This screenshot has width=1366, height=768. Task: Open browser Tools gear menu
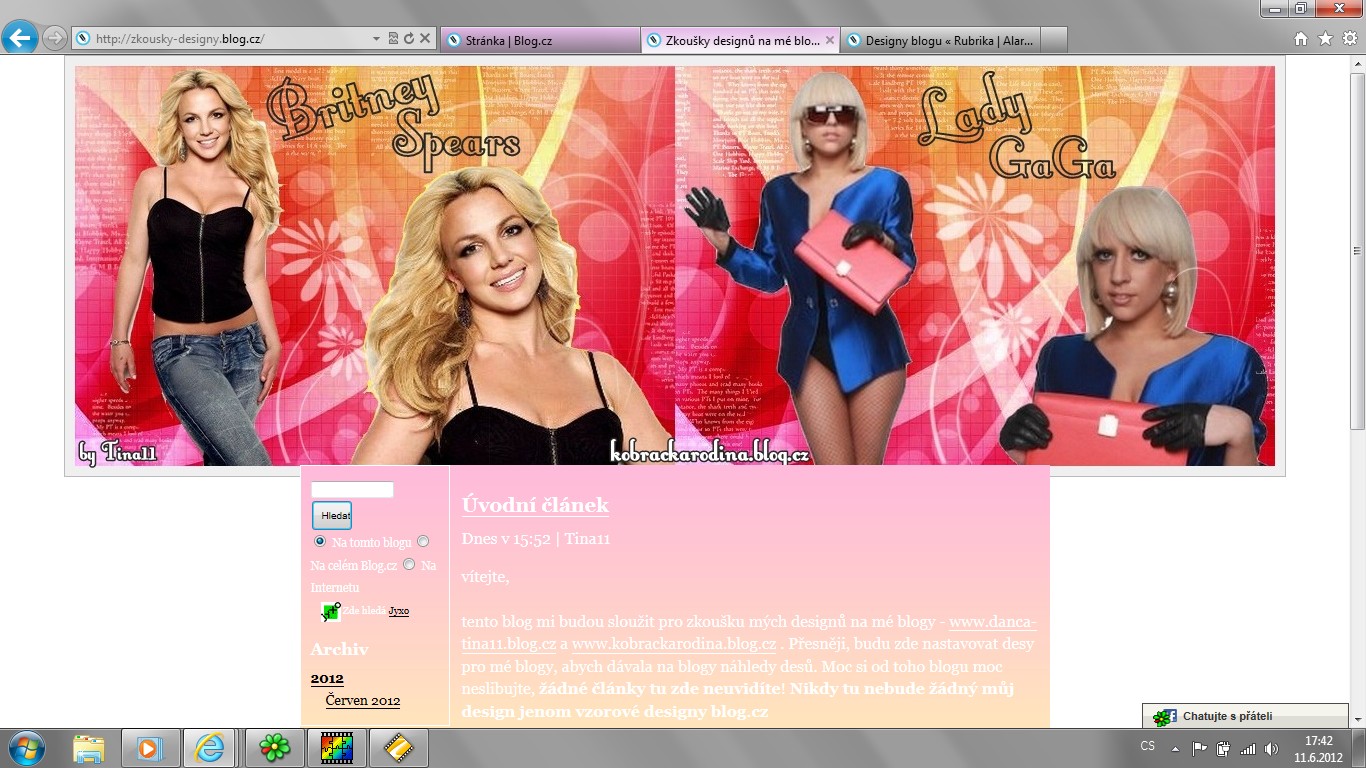(1349, 39)
